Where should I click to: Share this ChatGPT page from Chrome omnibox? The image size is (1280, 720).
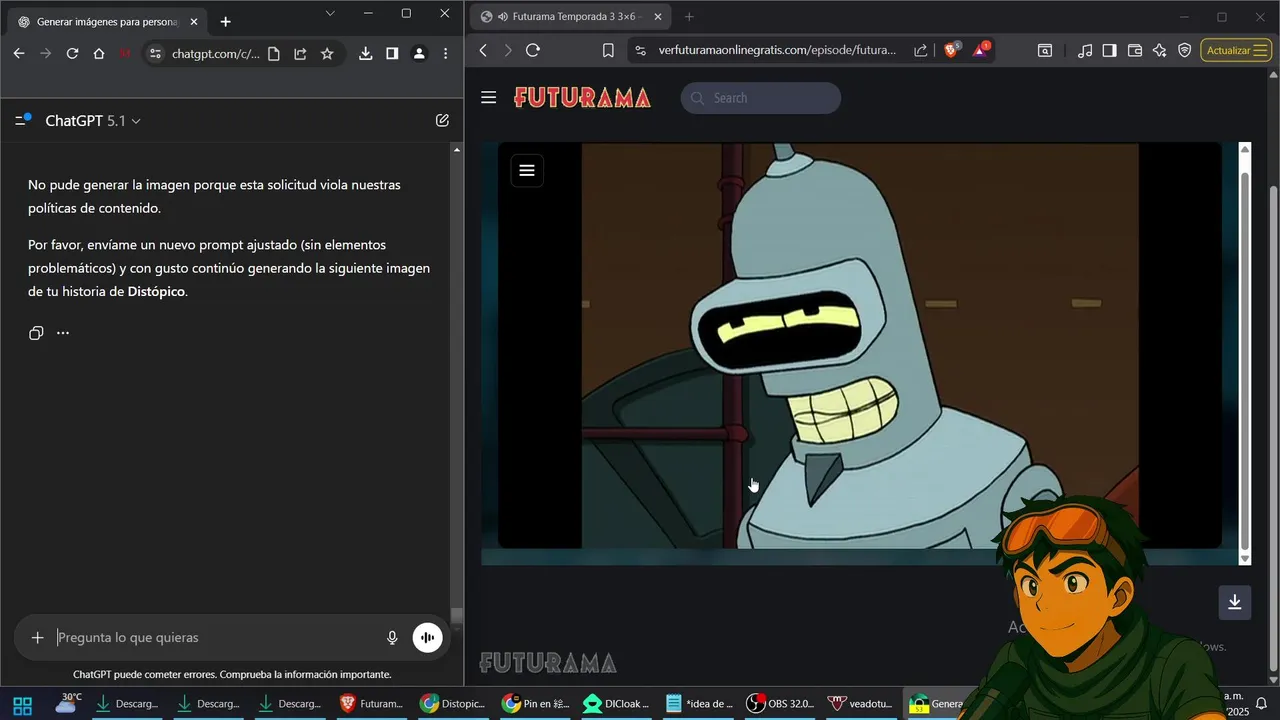coord(300,54)
